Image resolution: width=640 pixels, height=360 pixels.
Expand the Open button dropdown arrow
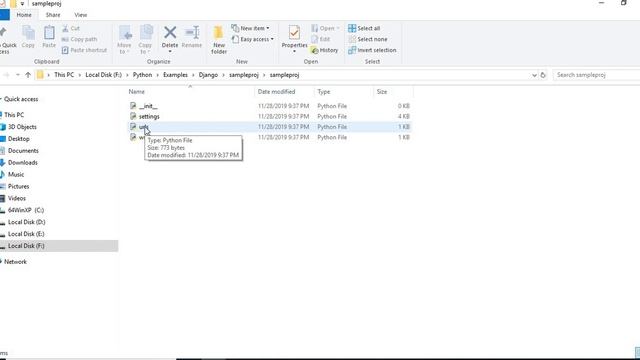(338, 28)
